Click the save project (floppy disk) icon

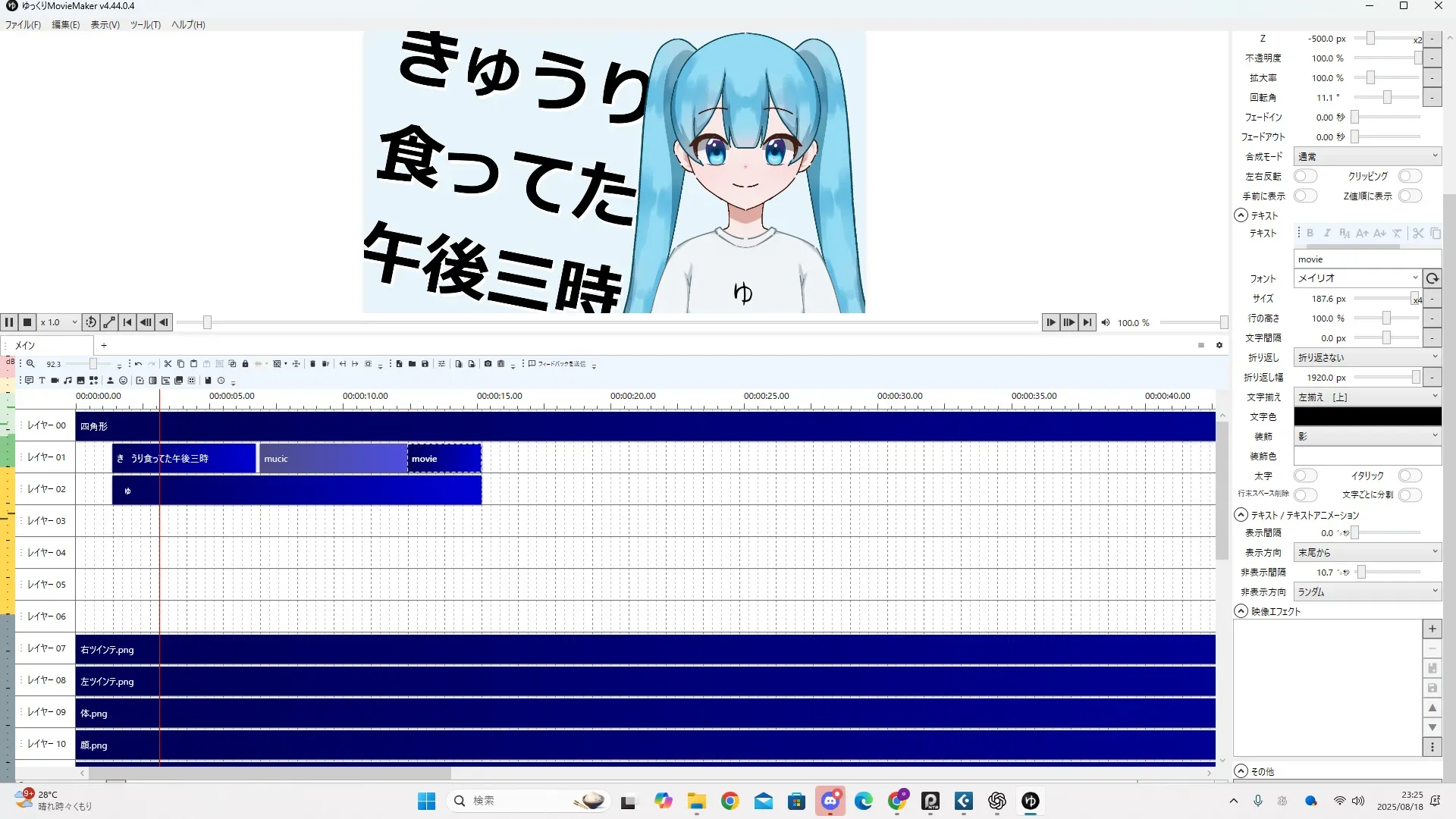coord(425,364)
